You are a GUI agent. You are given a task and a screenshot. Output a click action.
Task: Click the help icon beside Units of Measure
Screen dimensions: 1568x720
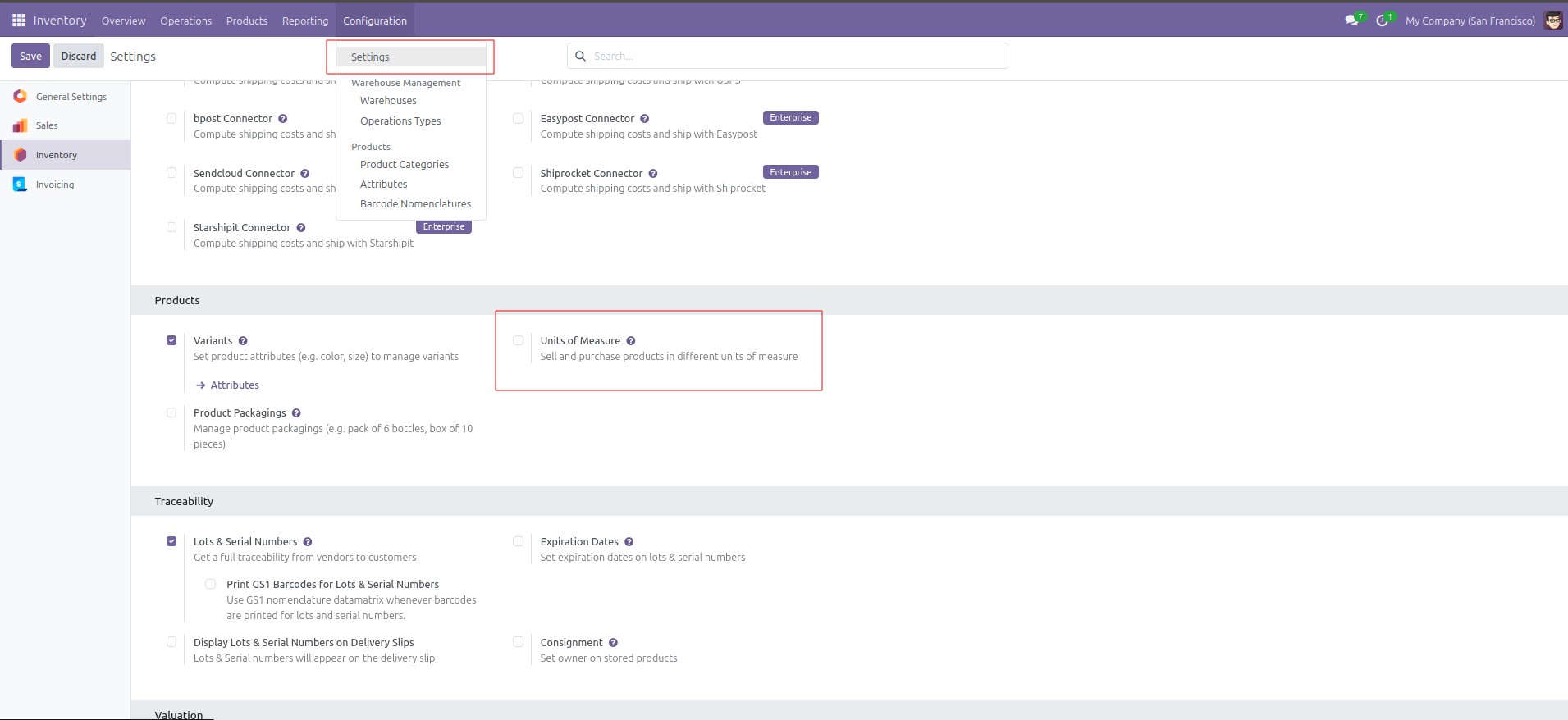[x=631, y=341]
